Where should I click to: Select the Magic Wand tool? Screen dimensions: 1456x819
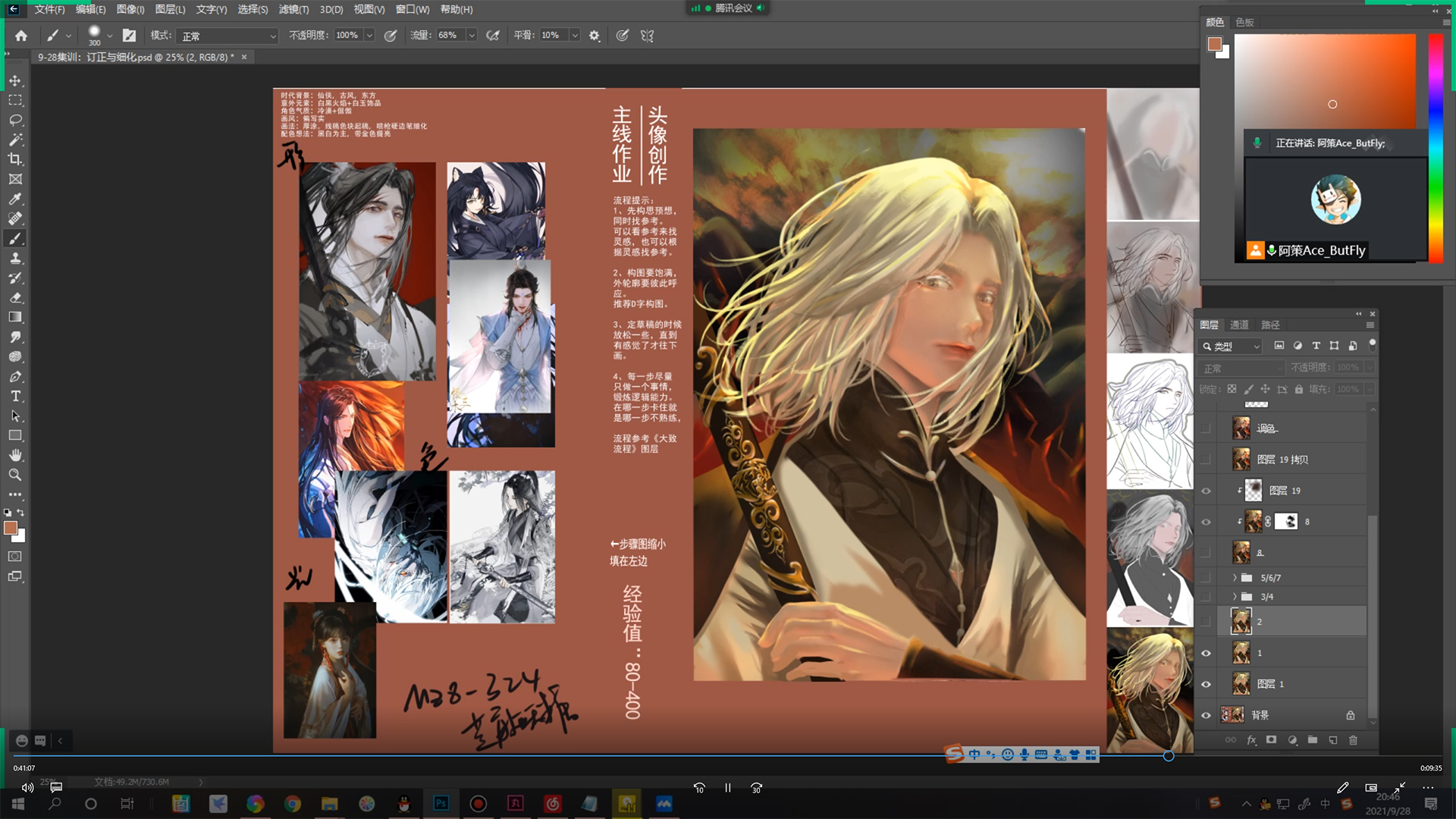15,140
